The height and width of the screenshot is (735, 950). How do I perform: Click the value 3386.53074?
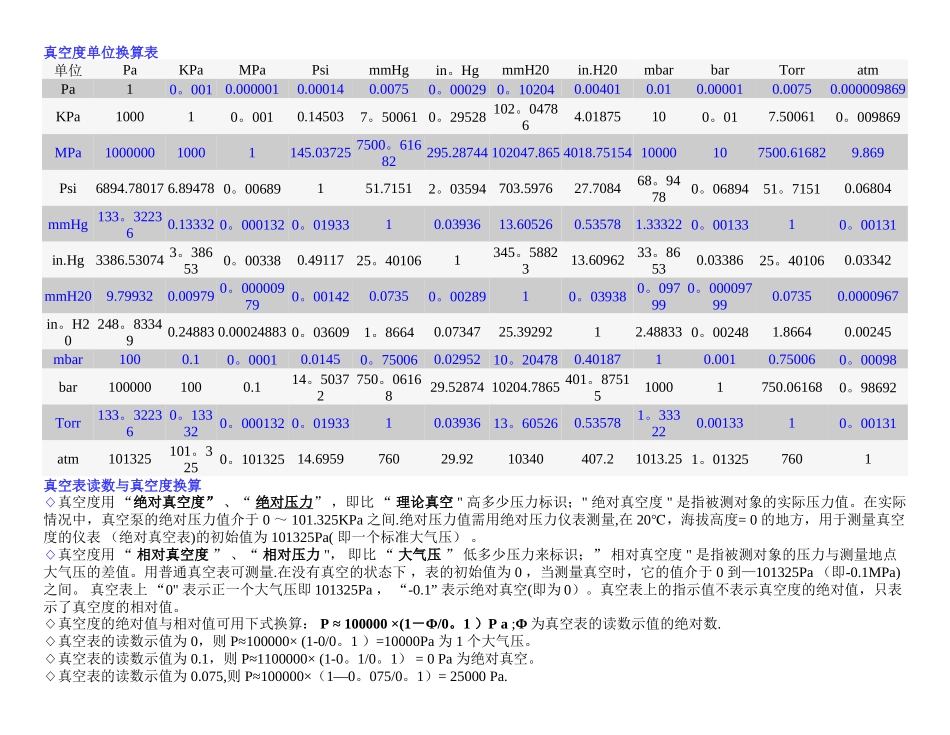[x=130, y=260]
